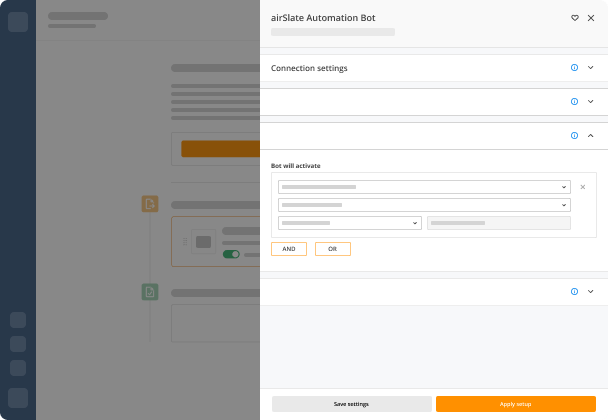Add an OR condition

[333, 249]
